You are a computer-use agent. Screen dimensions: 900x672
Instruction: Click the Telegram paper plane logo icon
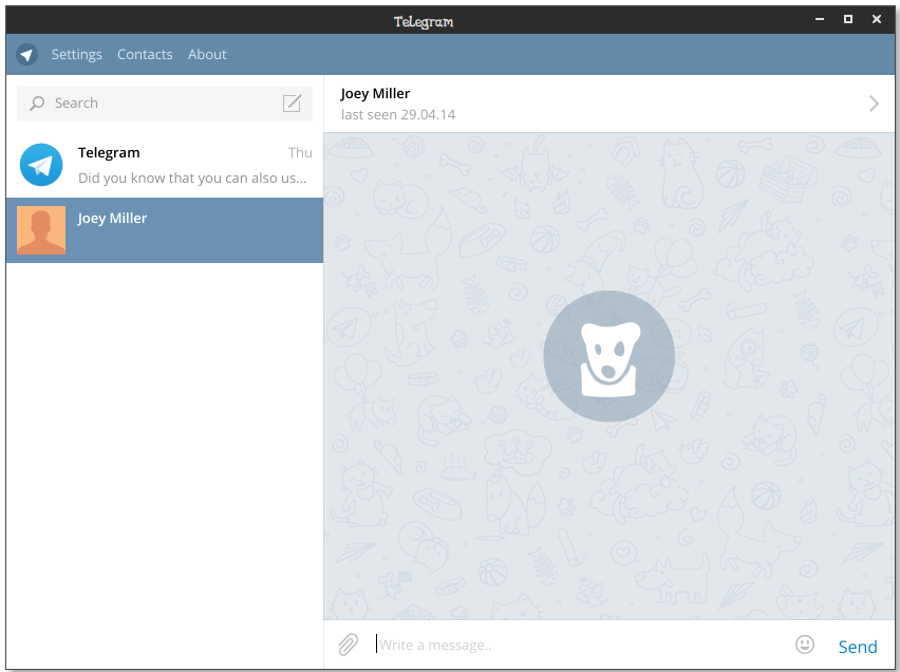[26, 55]
